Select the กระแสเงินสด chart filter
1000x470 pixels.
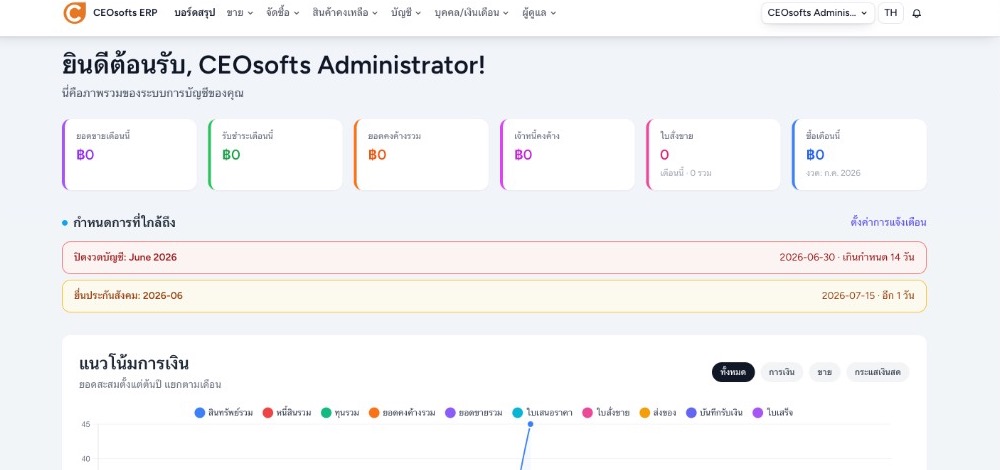click(x=878, y=372)
